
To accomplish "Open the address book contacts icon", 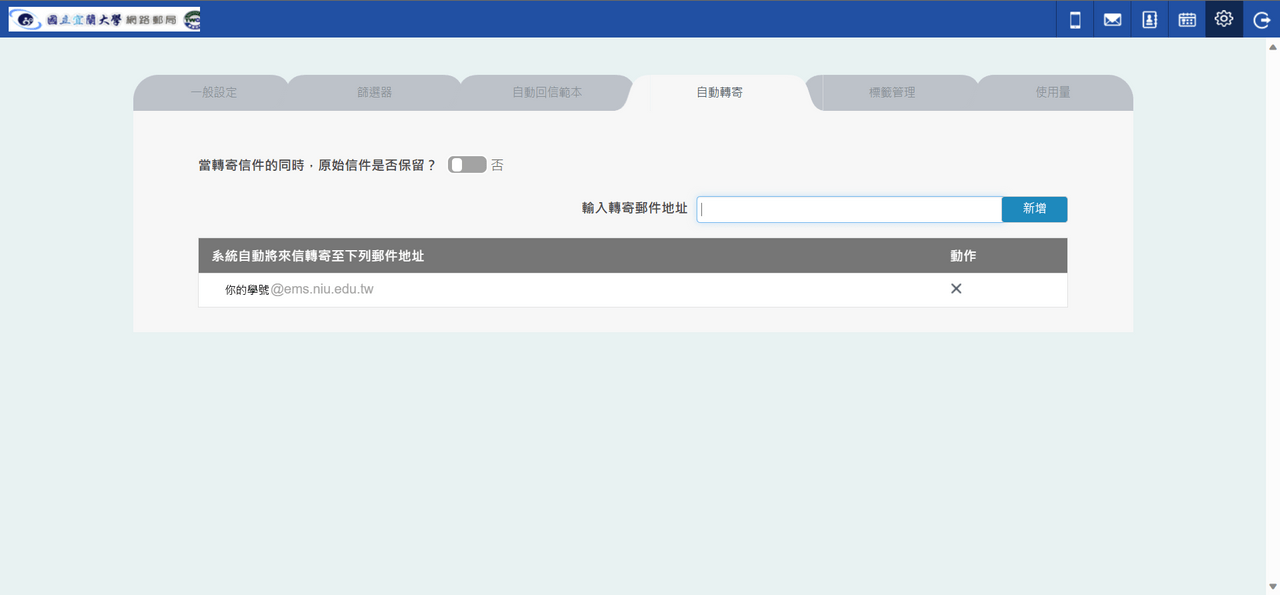I will pos(1150,19).
